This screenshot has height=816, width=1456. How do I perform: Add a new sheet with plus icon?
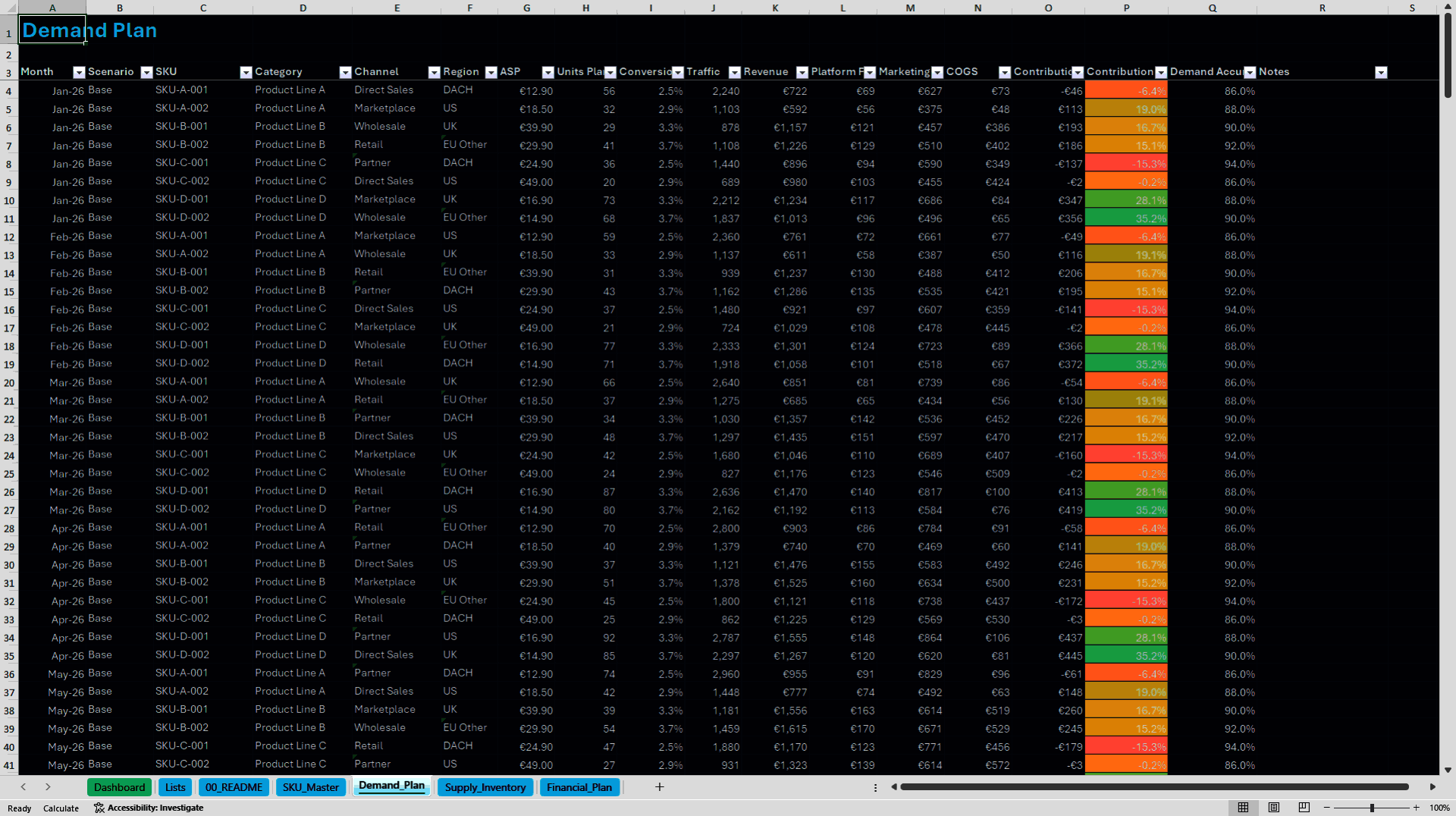pyautogui.click(x=660, y=787)
